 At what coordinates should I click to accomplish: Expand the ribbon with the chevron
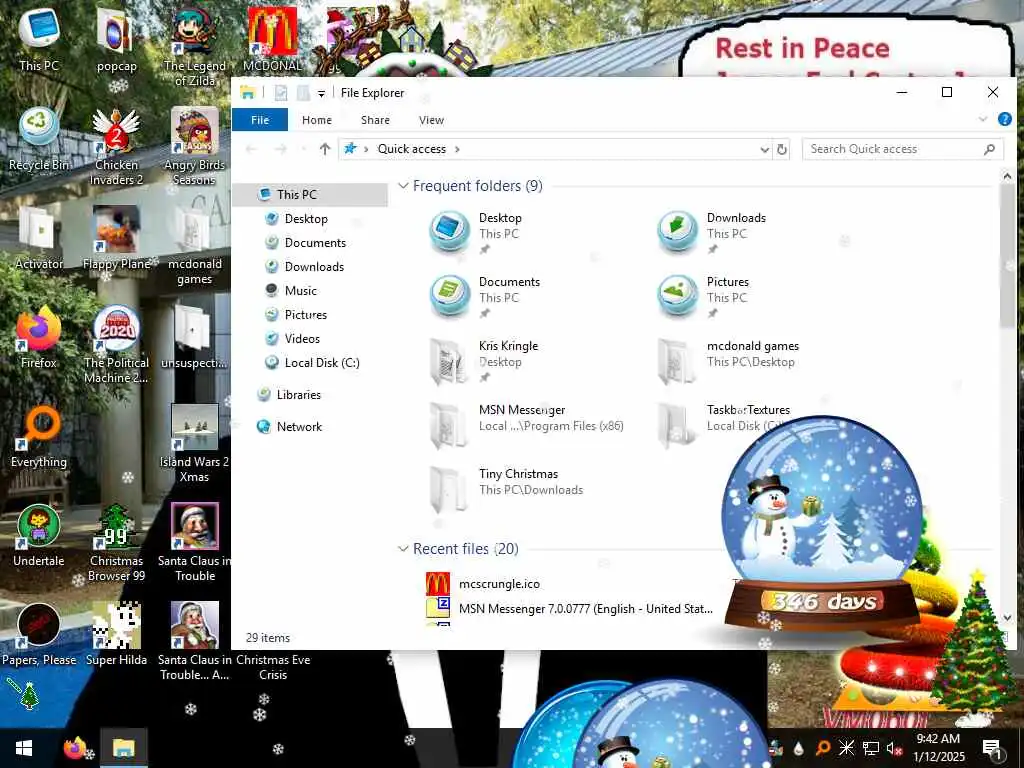coord(983,120)
